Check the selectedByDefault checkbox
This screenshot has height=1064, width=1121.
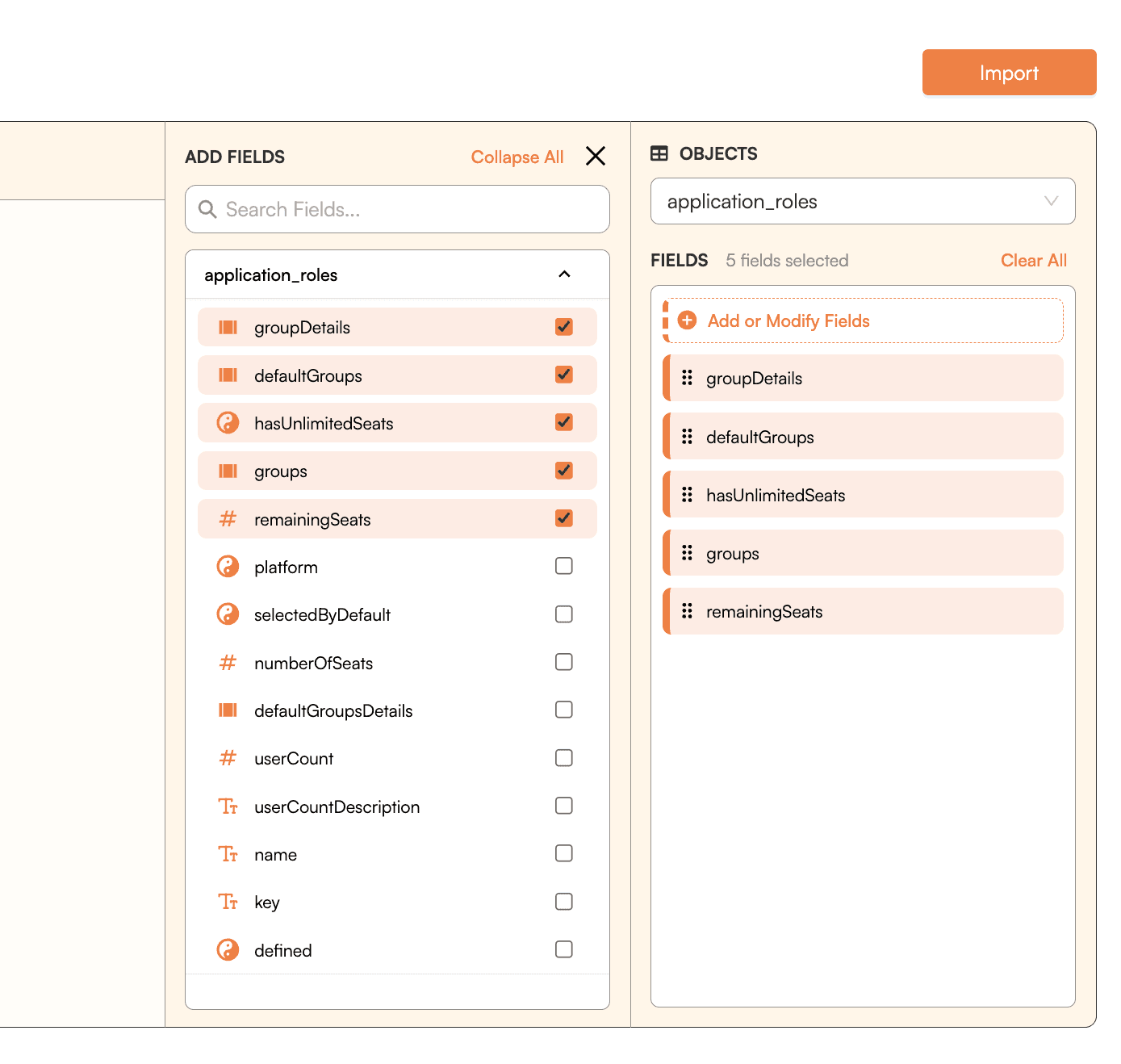coord(564,614)
